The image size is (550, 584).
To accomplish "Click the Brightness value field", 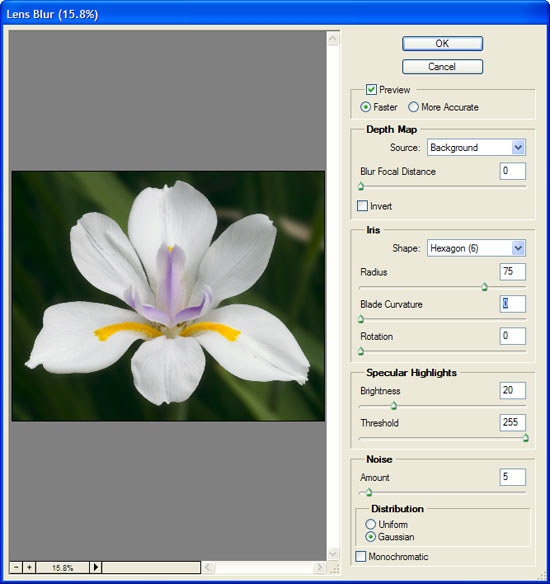I will 512,390.
